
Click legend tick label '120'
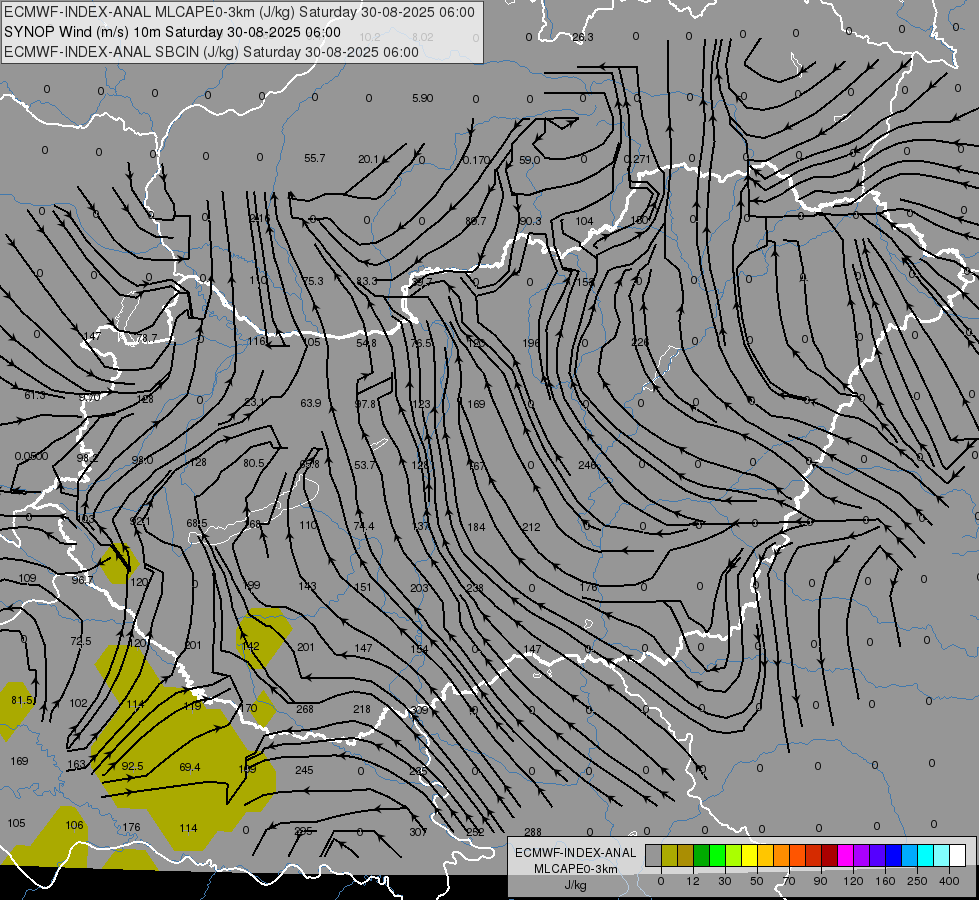853,881
